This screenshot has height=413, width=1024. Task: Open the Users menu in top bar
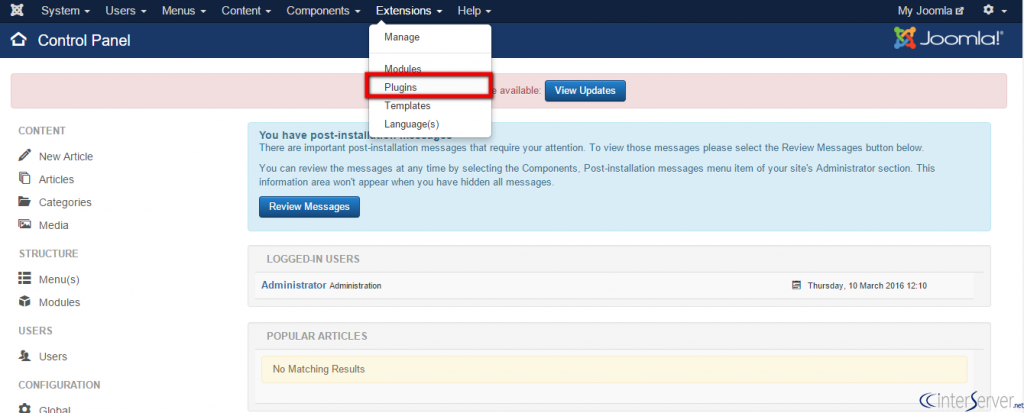pos(125,11)
